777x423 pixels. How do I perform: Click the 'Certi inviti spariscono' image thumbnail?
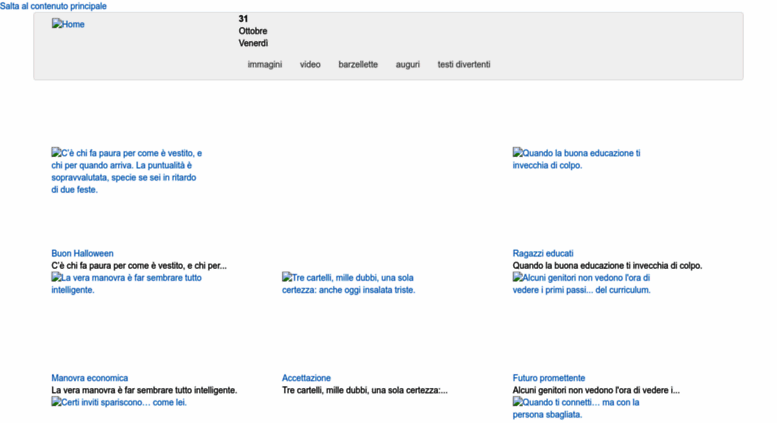click(119, 402)
